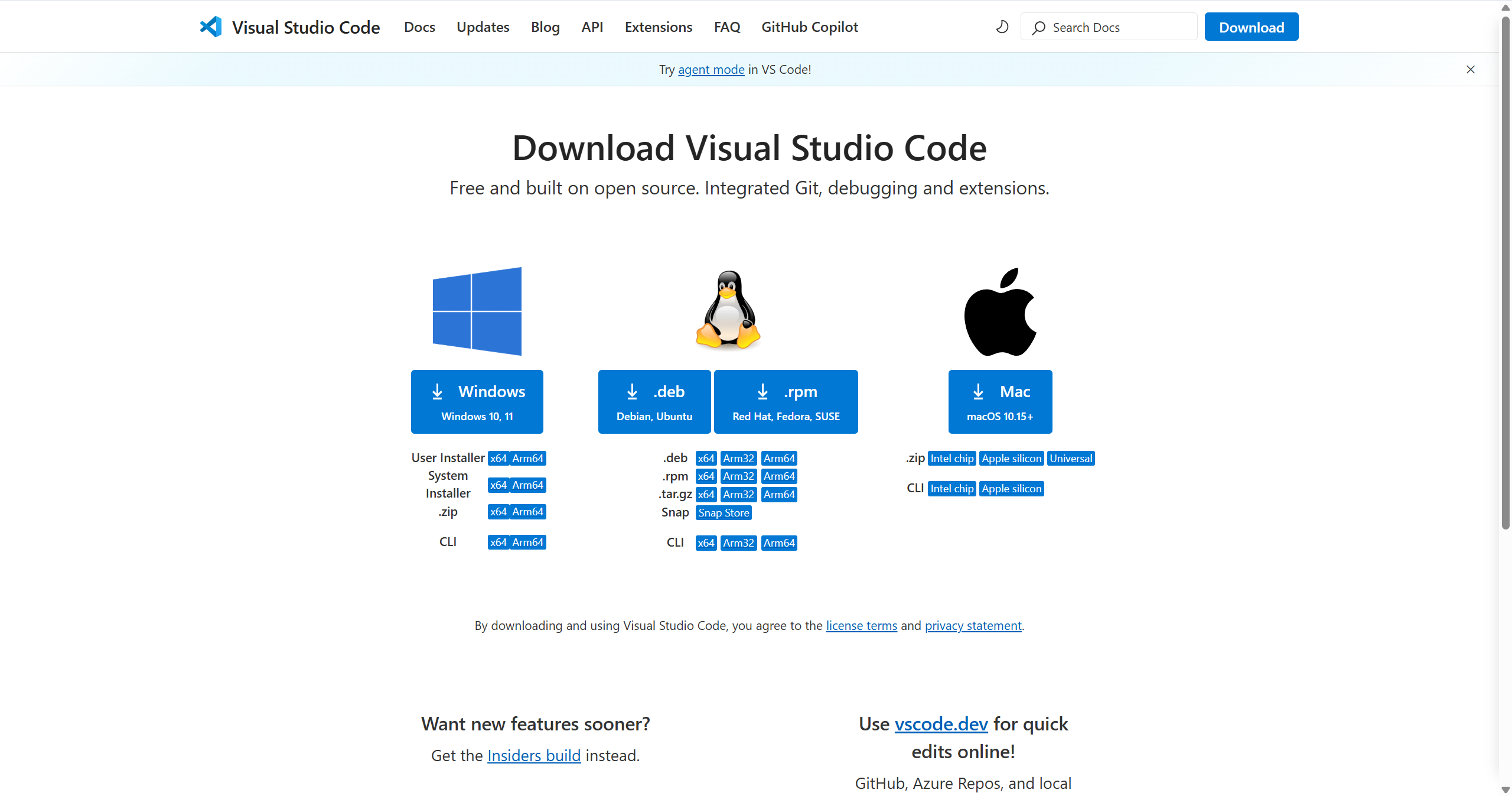Select Arm64 for Linux .rpm row
Screen dimensions: 1512x796
coord(780,476)
